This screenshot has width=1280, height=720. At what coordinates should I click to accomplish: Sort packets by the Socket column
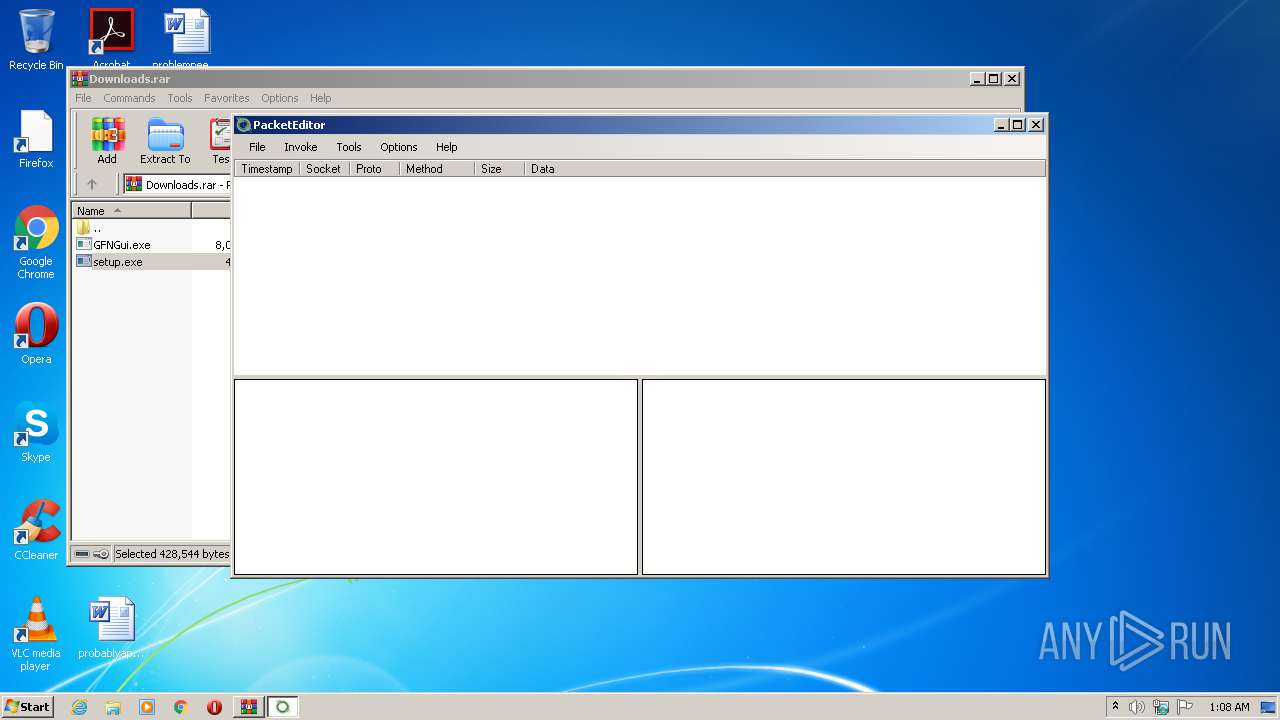pos(324,169)
